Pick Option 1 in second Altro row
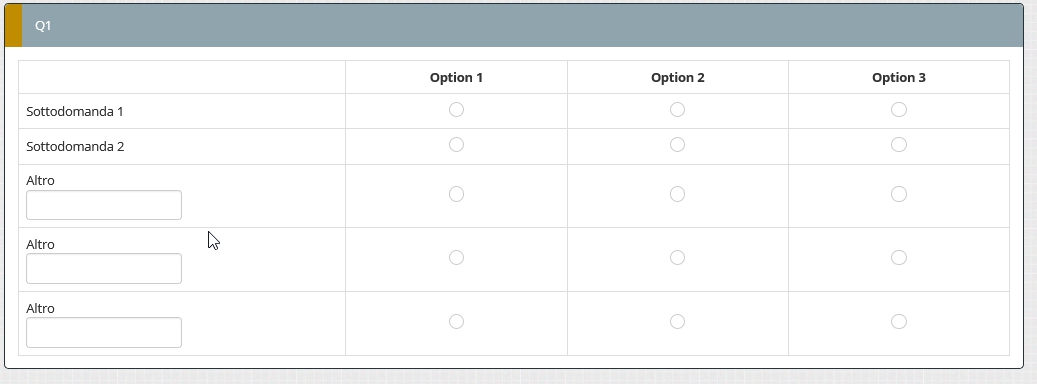 456,258
